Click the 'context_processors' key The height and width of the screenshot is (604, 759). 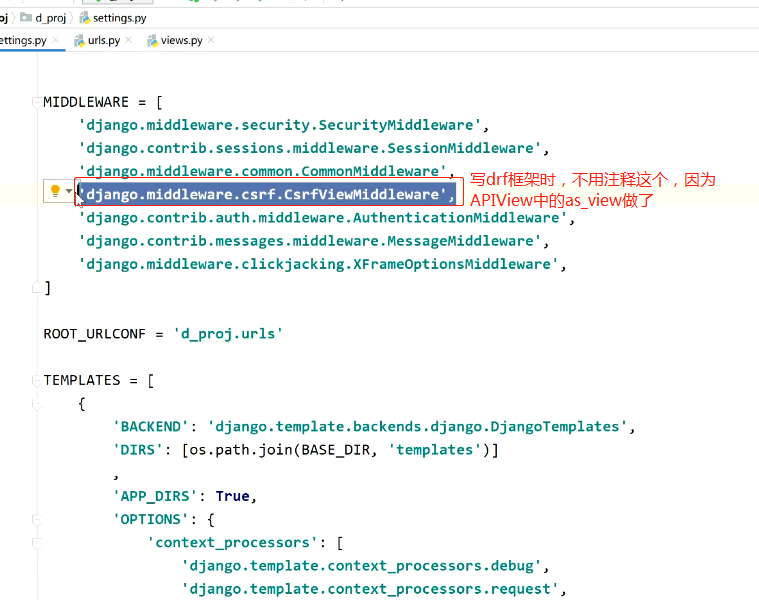(x=232, y=543)
